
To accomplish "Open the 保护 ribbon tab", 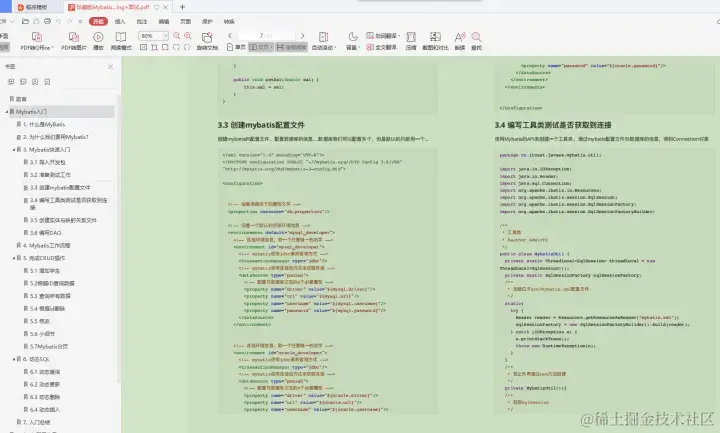I will click(208, 21).
